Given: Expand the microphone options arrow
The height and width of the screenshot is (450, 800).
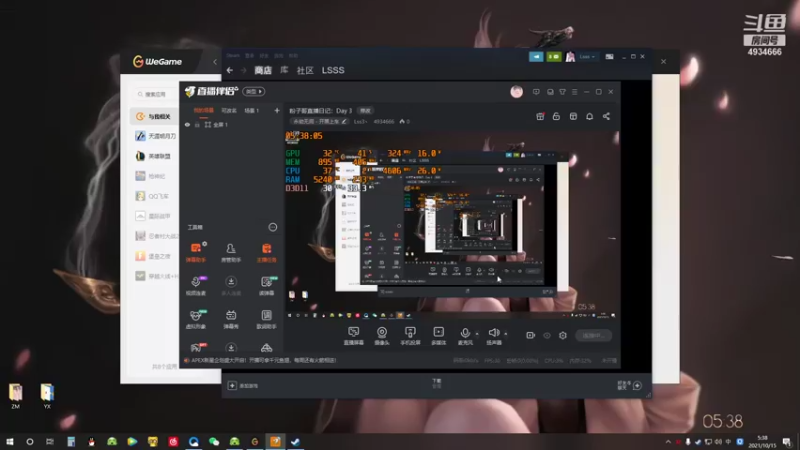Looking at the screenshot, I should pyautogui.click(x=477, y=334).
